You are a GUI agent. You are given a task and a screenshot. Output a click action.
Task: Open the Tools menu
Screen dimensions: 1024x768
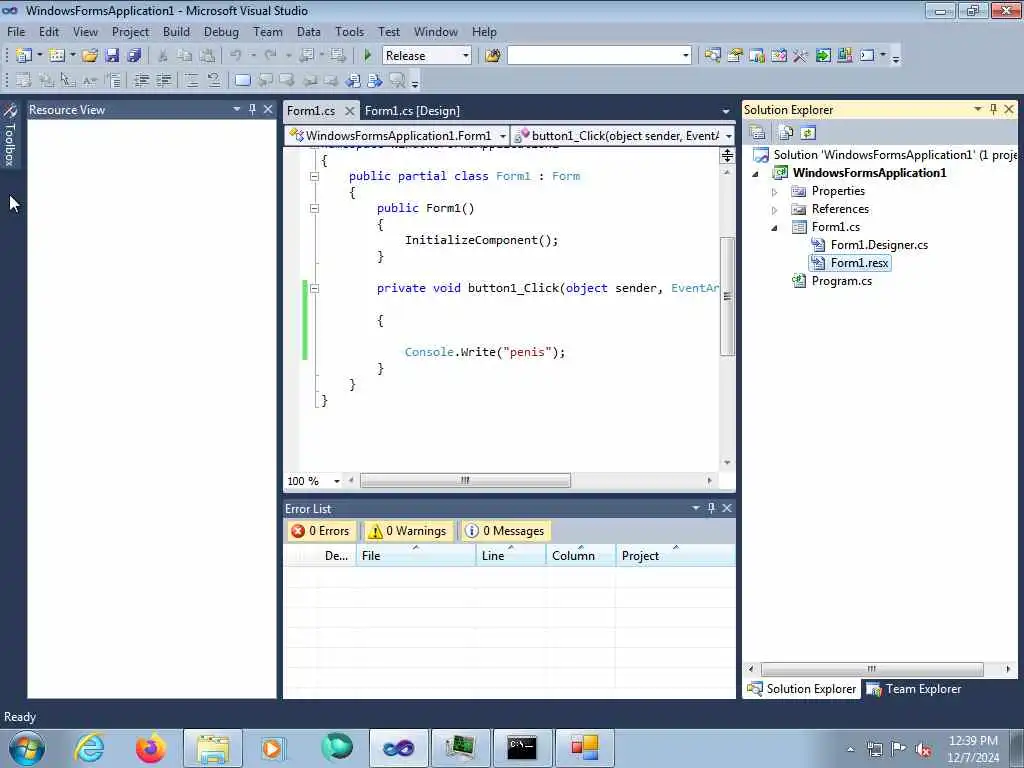[349, 32]
